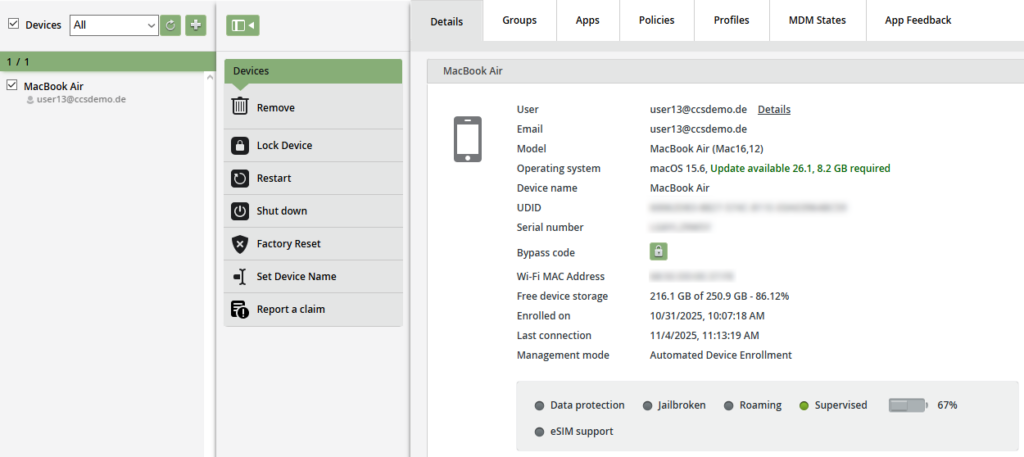Screen dimensions: 1024x457
Task: Click the Restart circular arrow icon
Action: click(240, 178)
